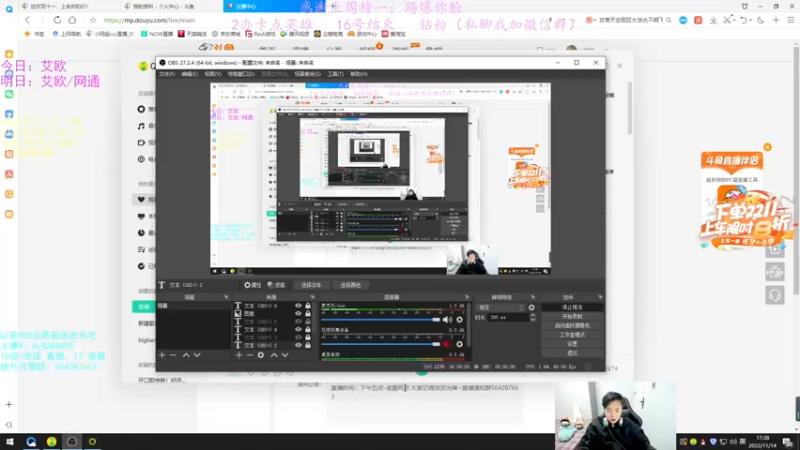Open second mixer channel settings gear

click(x=460, y=344)
